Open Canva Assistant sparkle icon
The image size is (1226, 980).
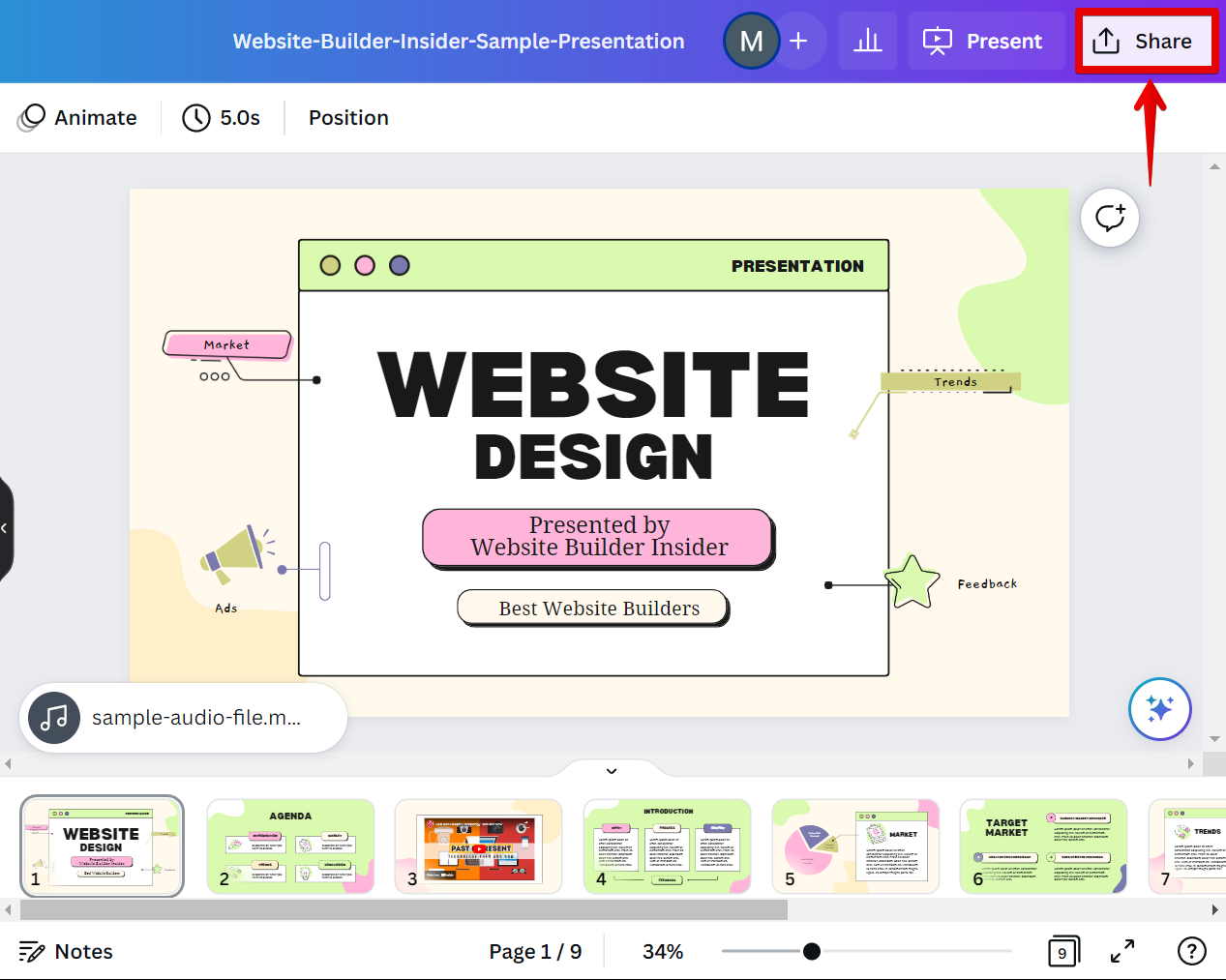coord(1159,709)
